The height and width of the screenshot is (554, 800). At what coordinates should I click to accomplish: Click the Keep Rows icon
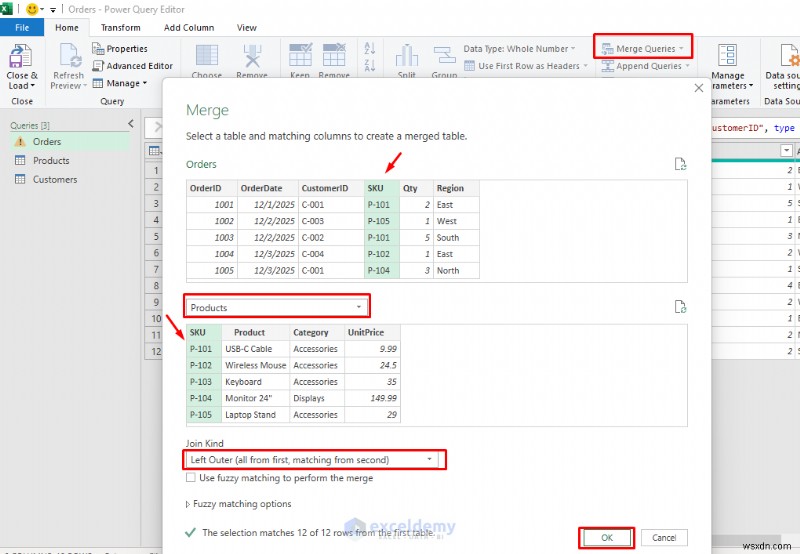pos(301,55)
